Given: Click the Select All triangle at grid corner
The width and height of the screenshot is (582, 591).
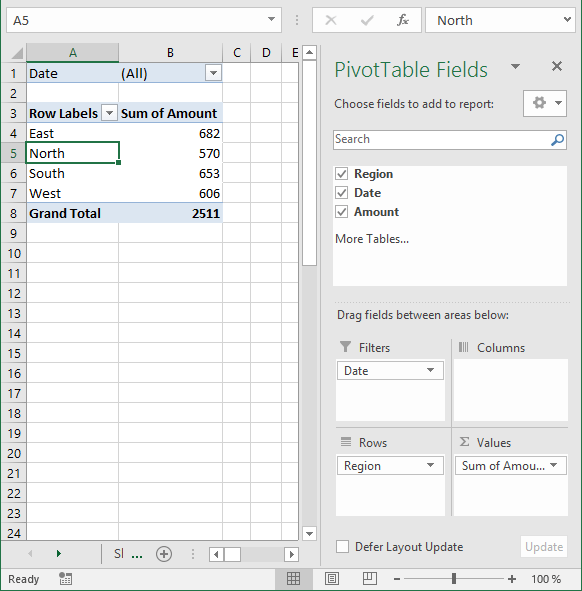Looking at the screenshot, I should pos(17,53).
